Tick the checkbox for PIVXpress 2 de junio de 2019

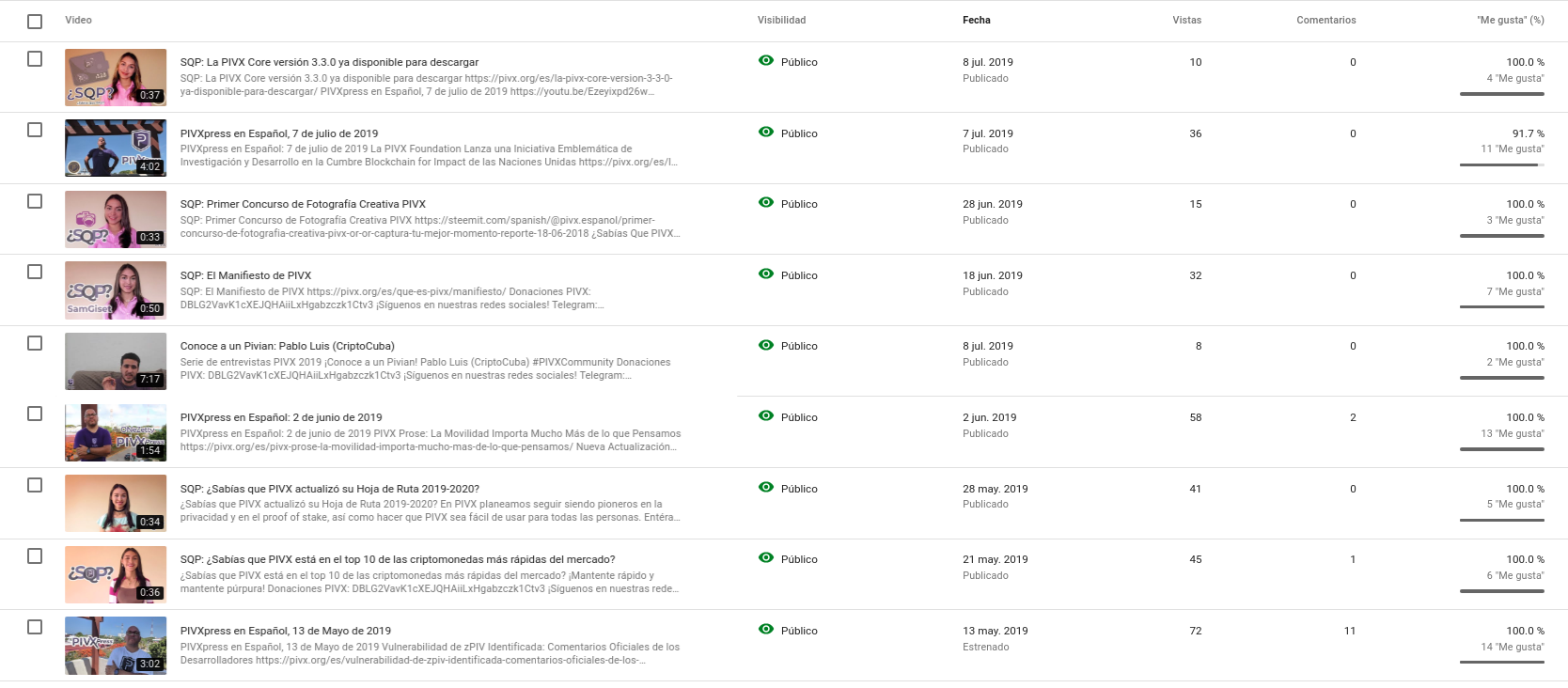click(x=35, y=414)
